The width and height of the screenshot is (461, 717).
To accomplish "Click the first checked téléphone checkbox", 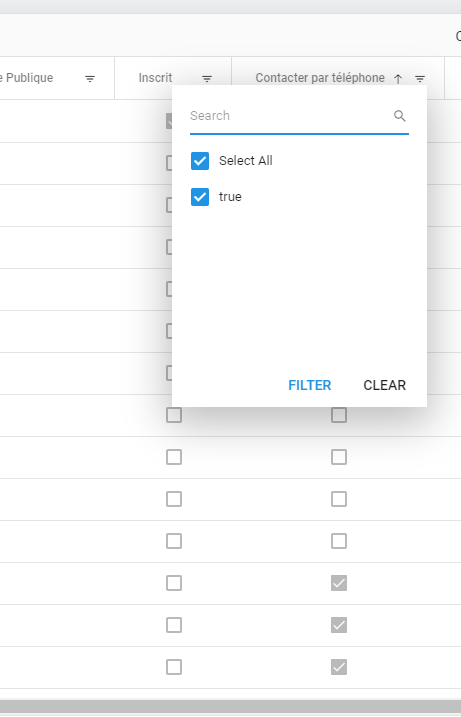I will coord(339,583).
